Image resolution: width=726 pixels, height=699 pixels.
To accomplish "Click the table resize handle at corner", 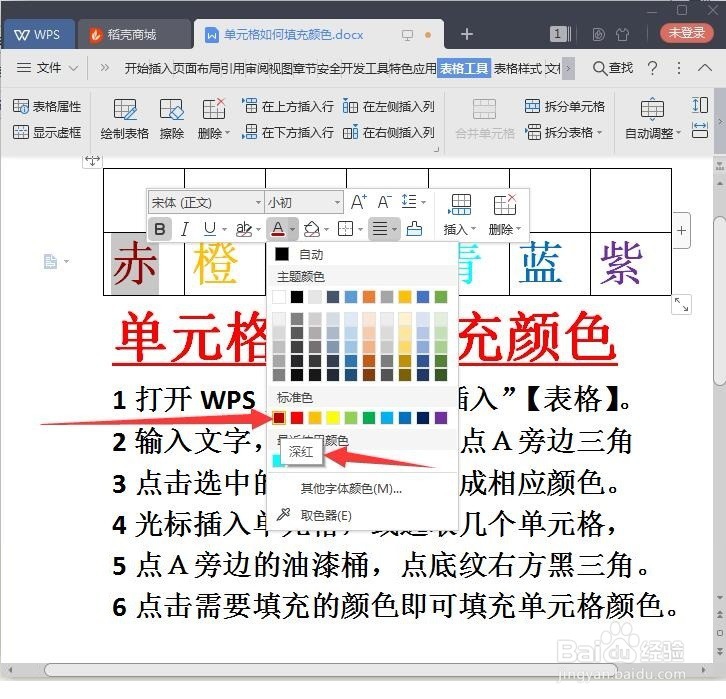I will (681, 305).
